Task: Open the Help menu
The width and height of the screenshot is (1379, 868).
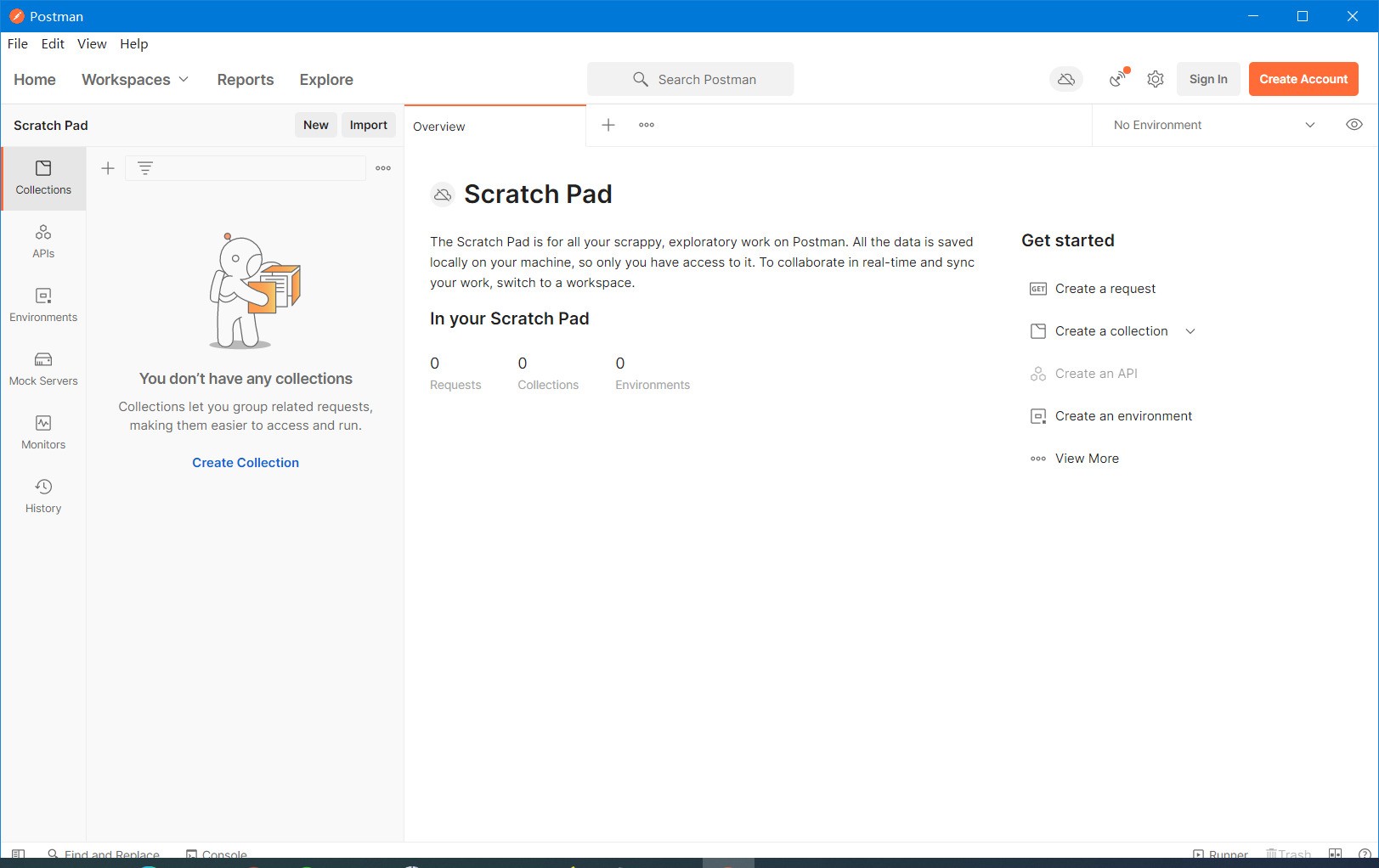Action: [x=133, y=44]
